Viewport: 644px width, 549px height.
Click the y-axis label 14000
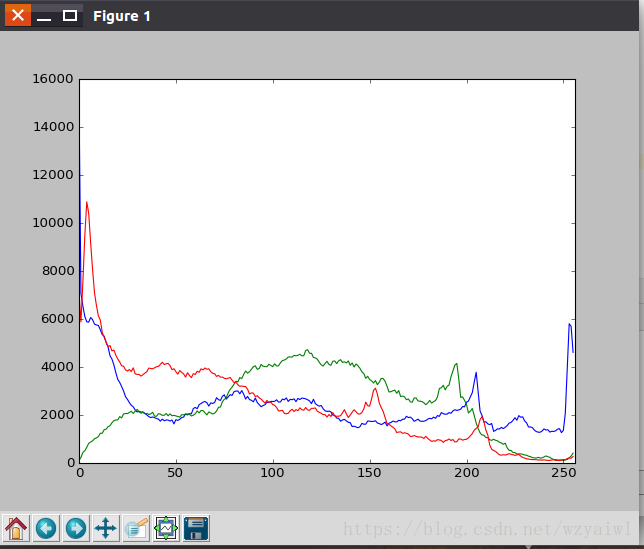point(54,127)
